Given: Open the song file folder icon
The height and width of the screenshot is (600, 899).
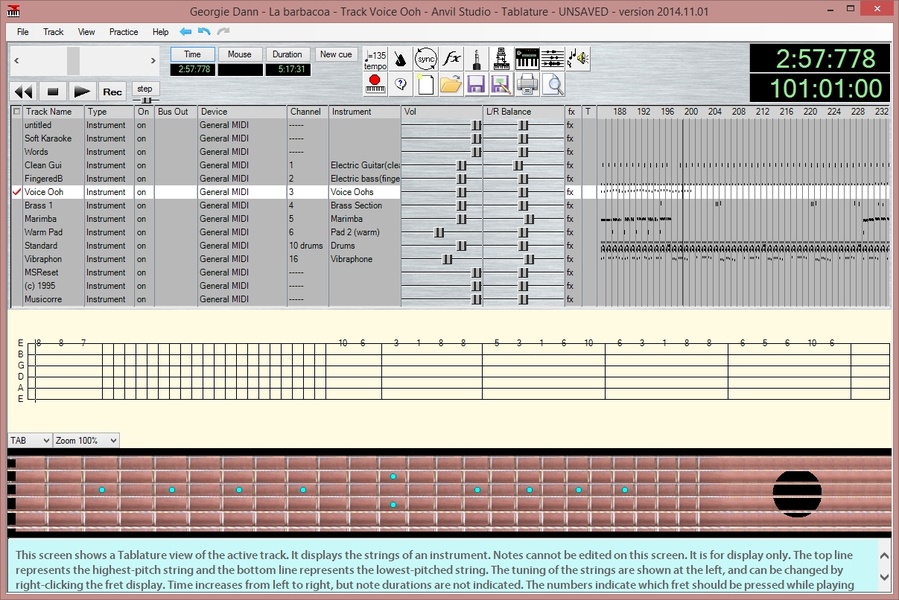Looking at the screenshot, I should [x=451, y=84].
